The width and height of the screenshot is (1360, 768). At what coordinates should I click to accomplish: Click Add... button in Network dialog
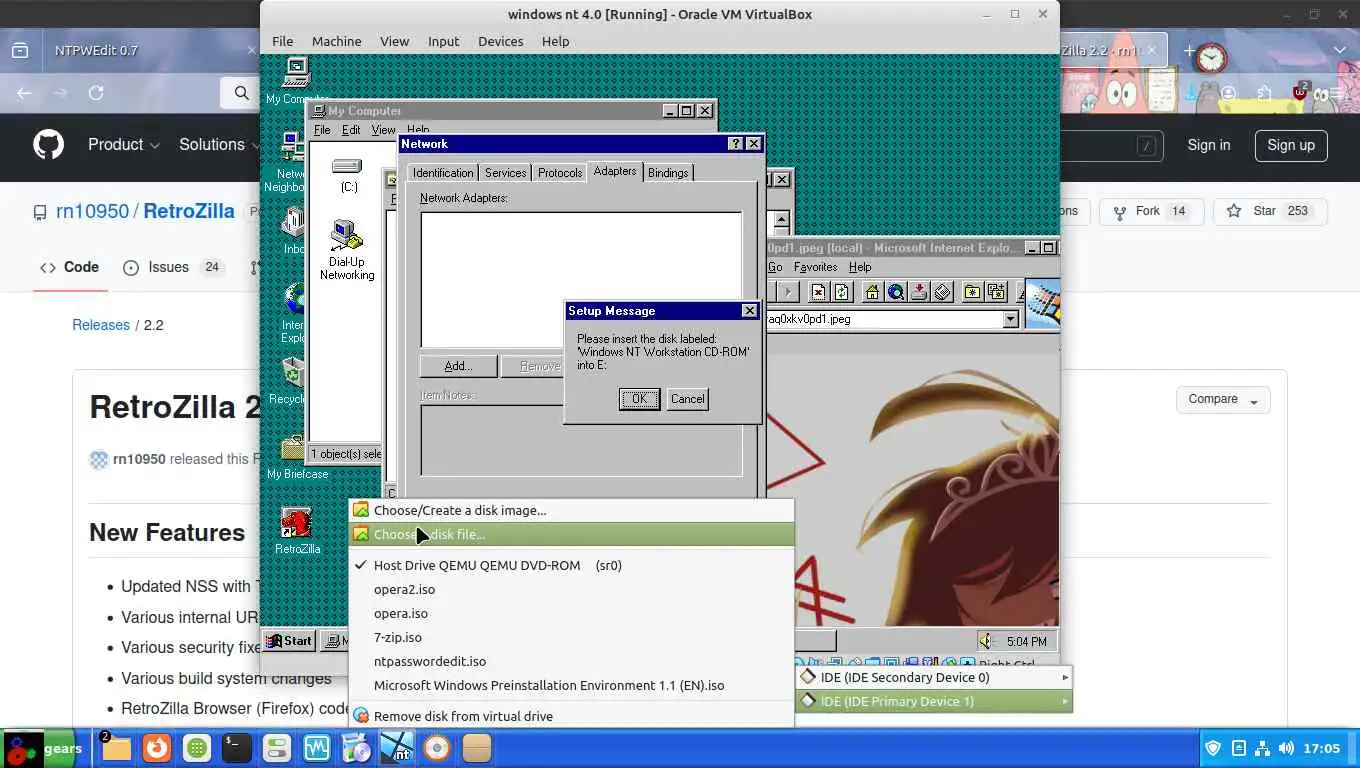point(458,366)
